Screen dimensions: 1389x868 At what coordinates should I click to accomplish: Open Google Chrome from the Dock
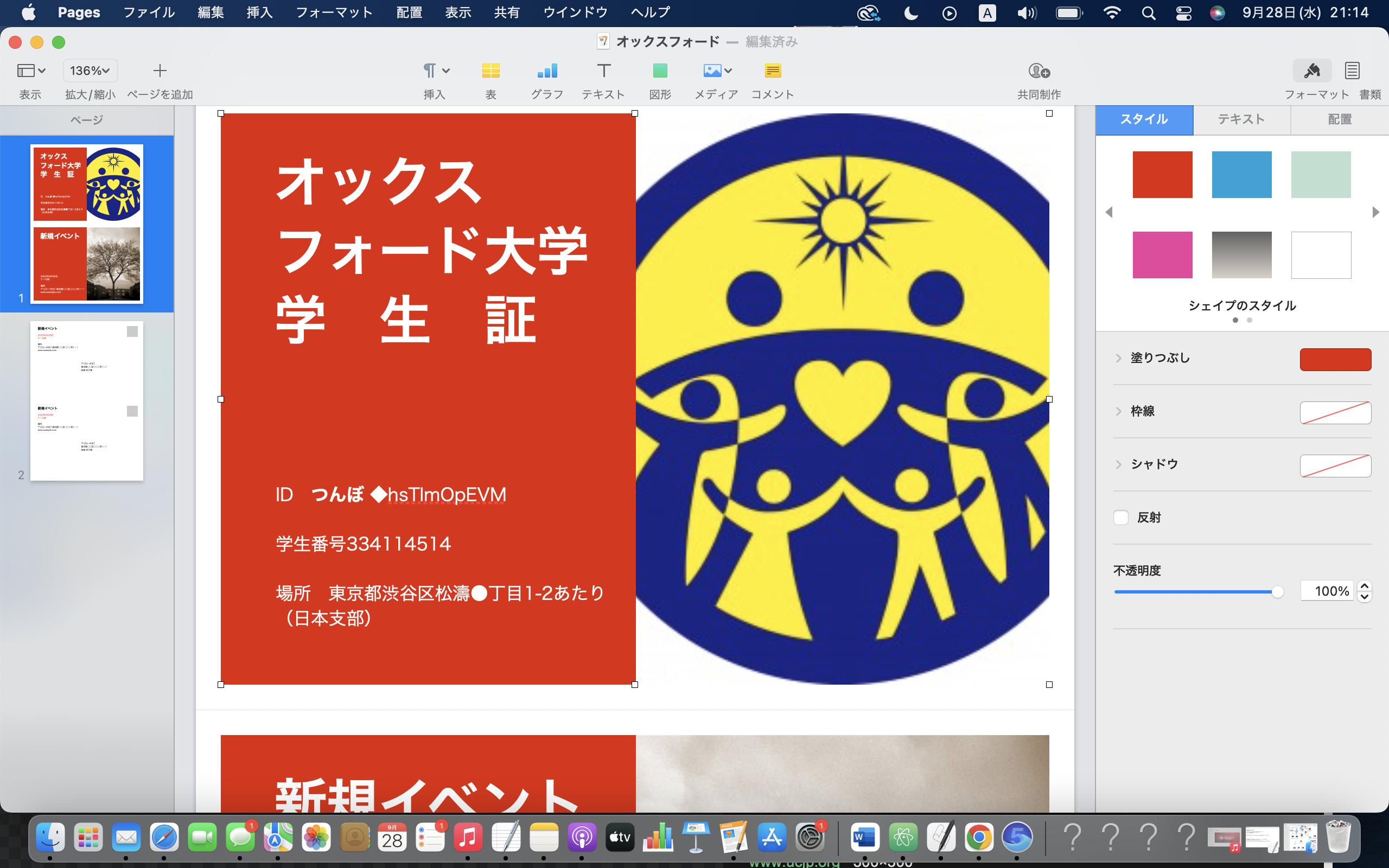[979, 838]
